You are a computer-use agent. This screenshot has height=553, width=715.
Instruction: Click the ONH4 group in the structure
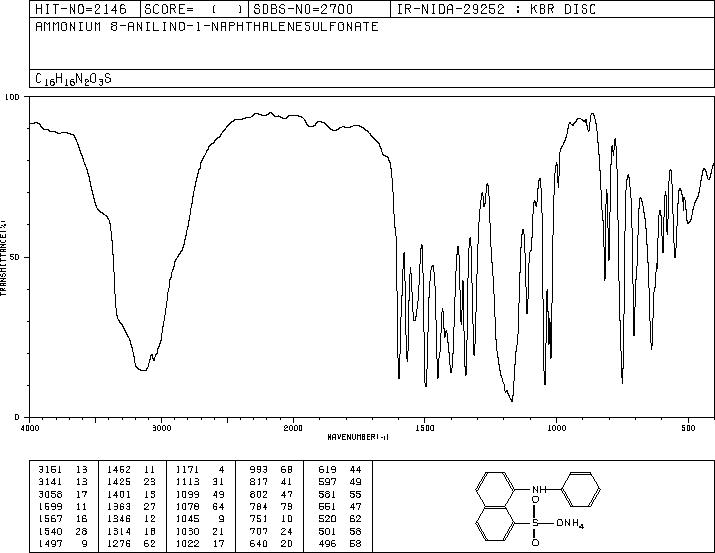click(570, 524)
